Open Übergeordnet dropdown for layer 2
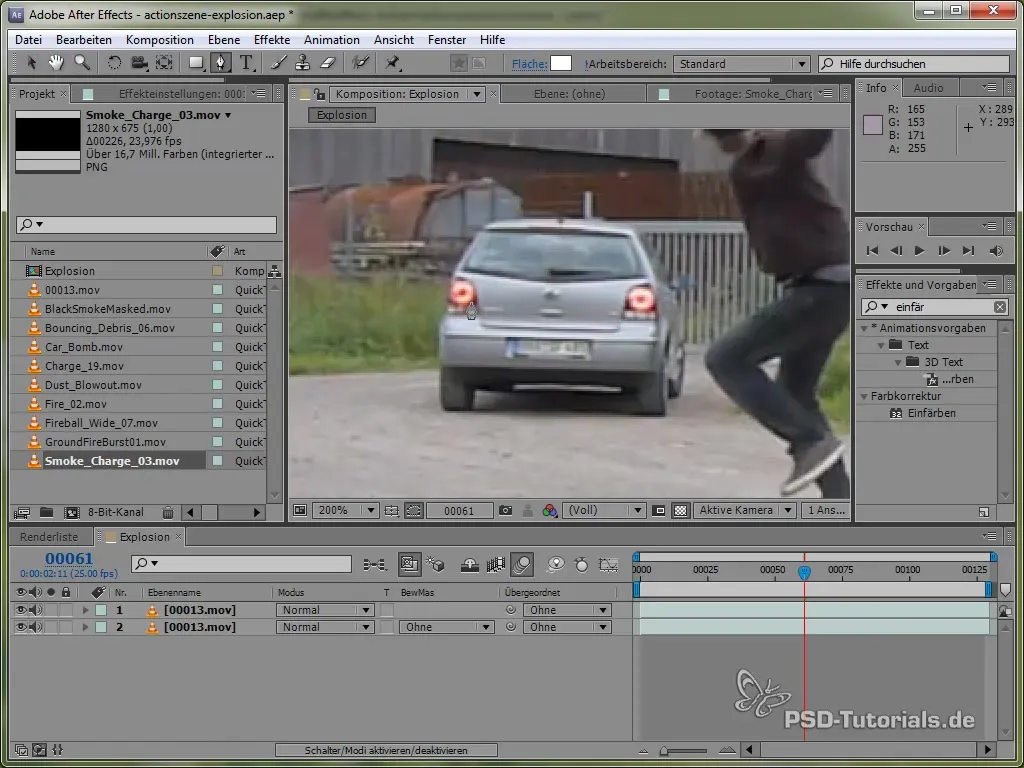This screenshot has width=1024, height=768. [x=566, y=627]
